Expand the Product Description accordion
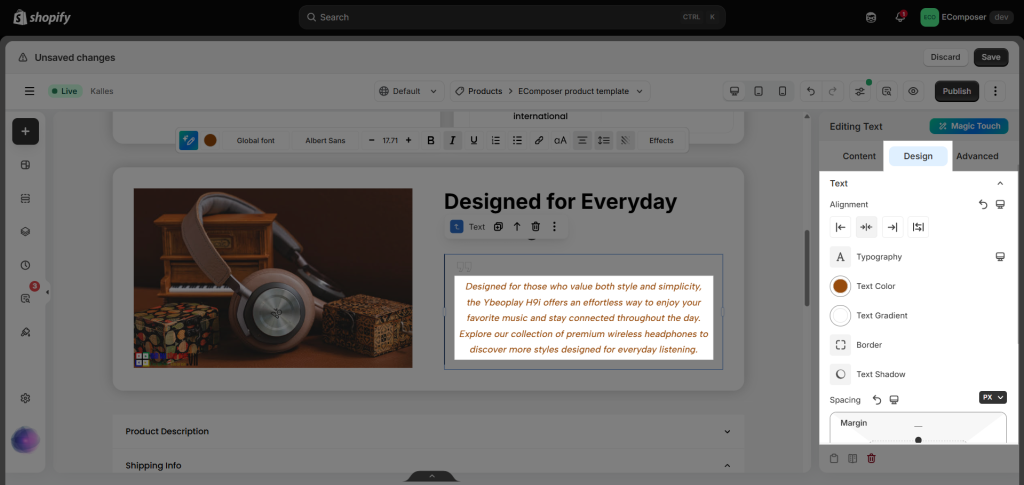Image resolution: width=1024 pixels, height=485 pixels. click(428, 431)
